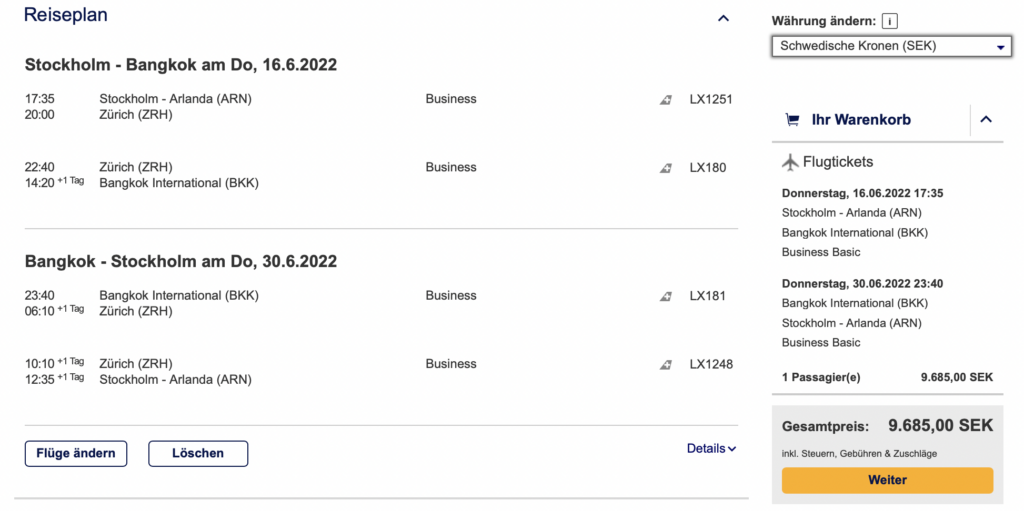This screenshot has height=511, width=1024.
Task: Collapse the Ihr Warenkorb panel chevron
Action: pyautogui.click(x=986, y=120)
